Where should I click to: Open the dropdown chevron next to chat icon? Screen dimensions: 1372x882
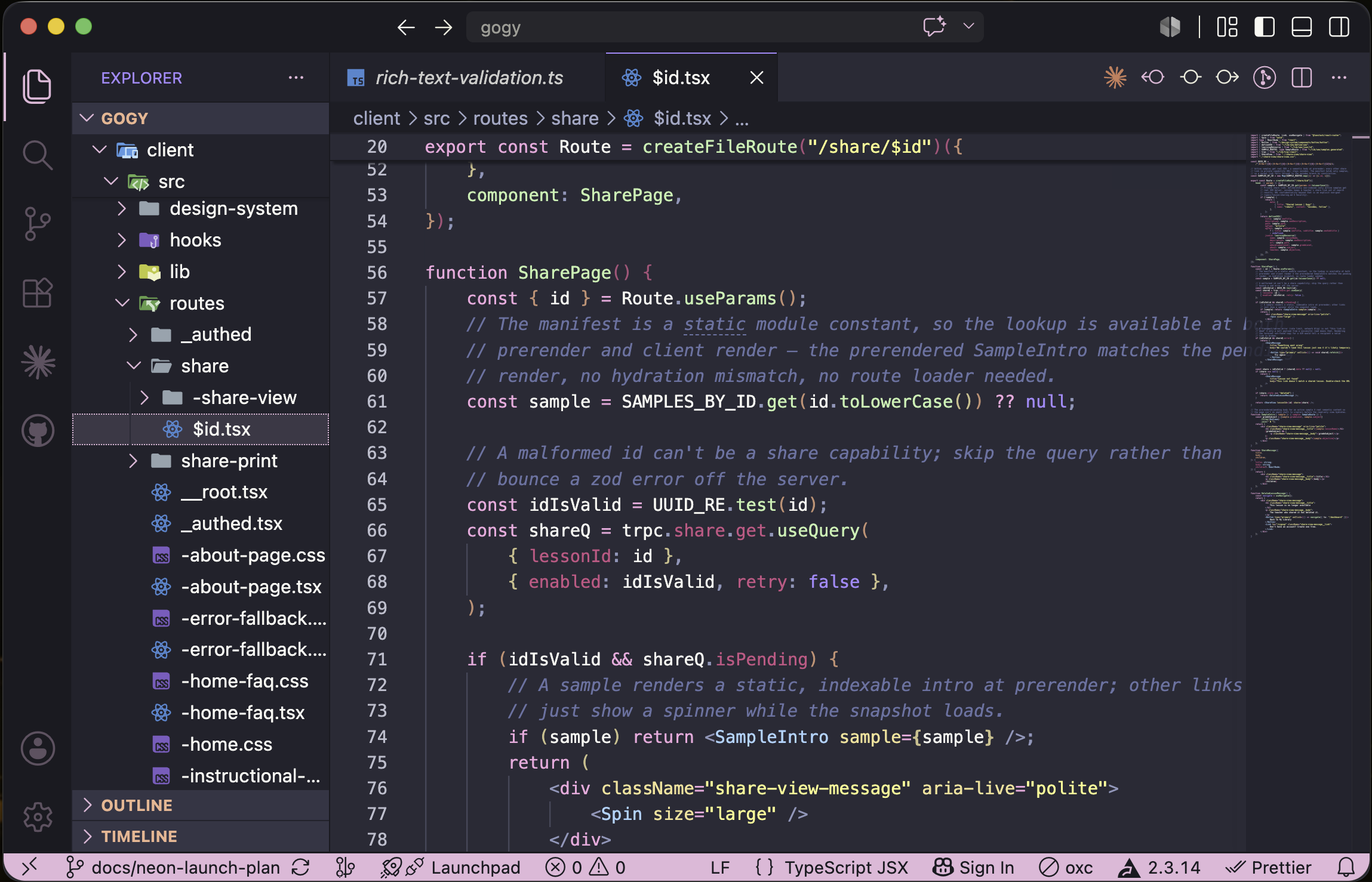[x=968, y=26]
